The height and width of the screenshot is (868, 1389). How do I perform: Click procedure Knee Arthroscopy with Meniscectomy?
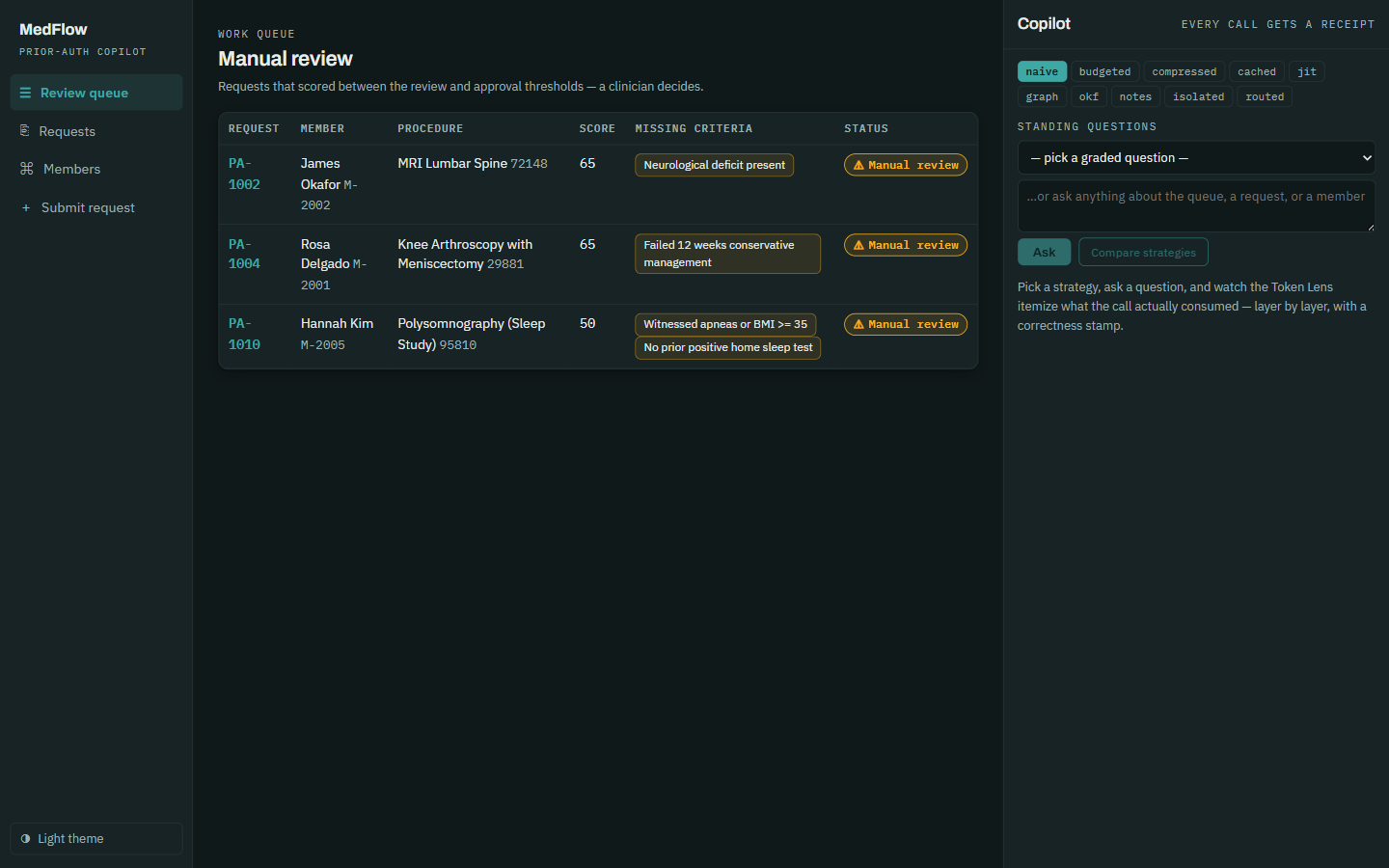[x=465, y=254]
